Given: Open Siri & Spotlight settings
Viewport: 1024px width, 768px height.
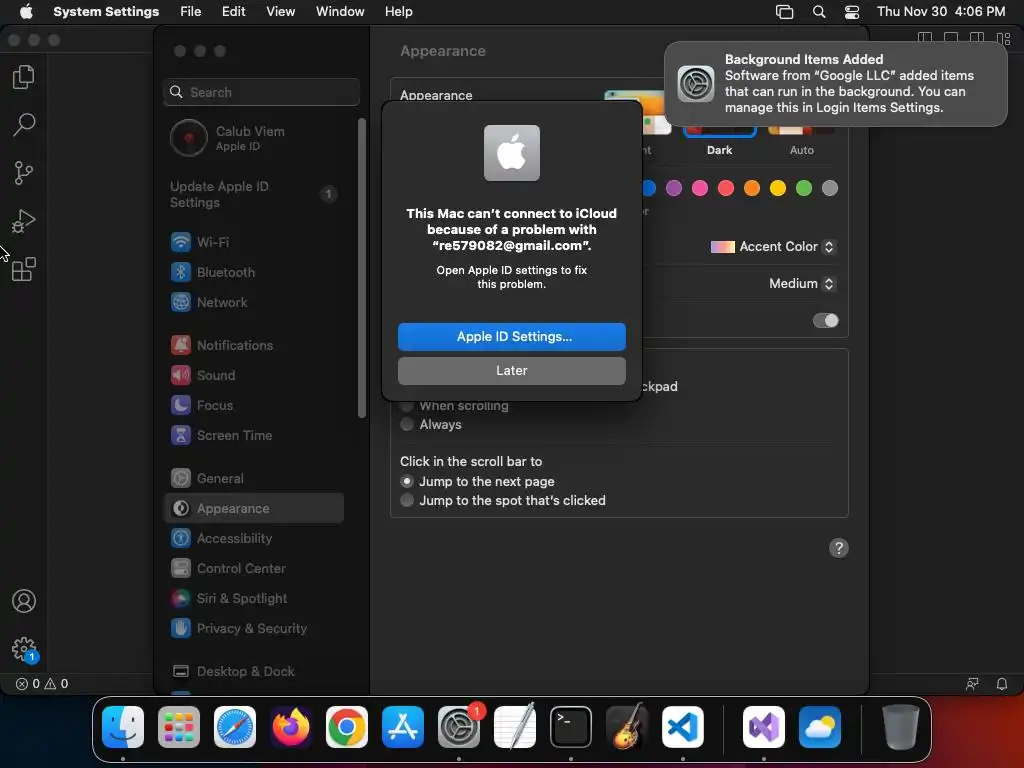Looking at the screenshot, I should 254,599.
